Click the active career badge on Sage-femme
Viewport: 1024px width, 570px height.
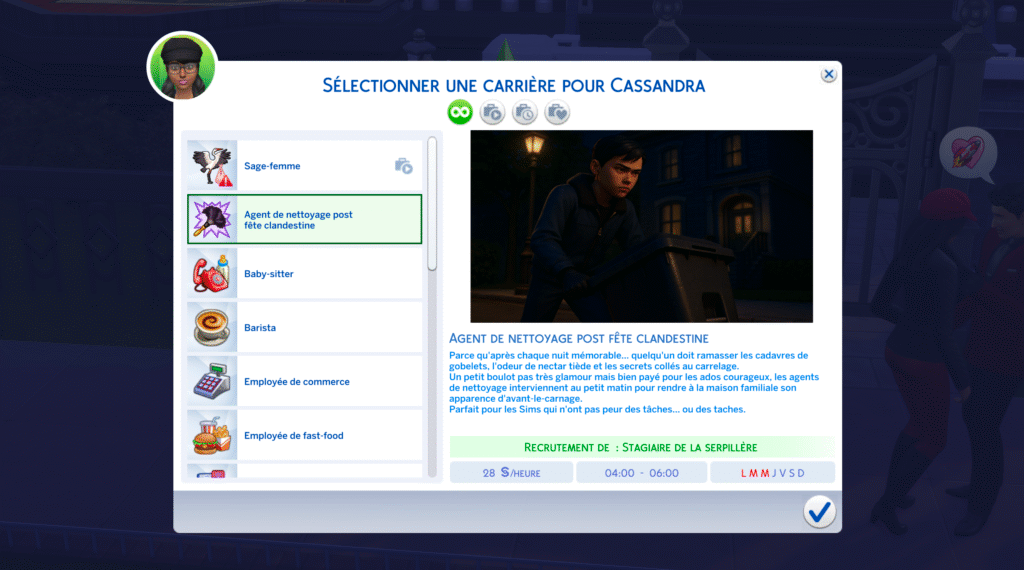(404, 166)
